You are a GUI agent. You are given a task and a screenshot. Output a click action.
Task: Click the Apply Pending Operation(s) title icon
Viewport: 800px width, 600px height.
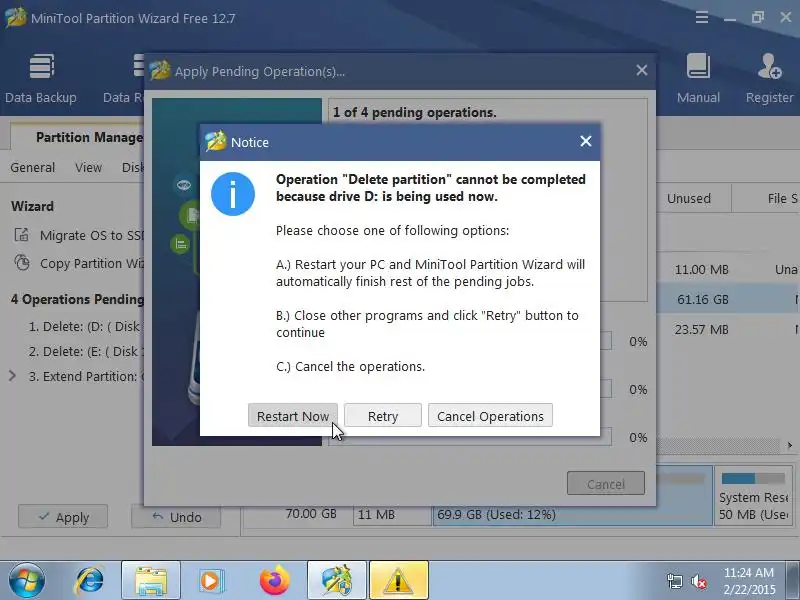[160, 70]
